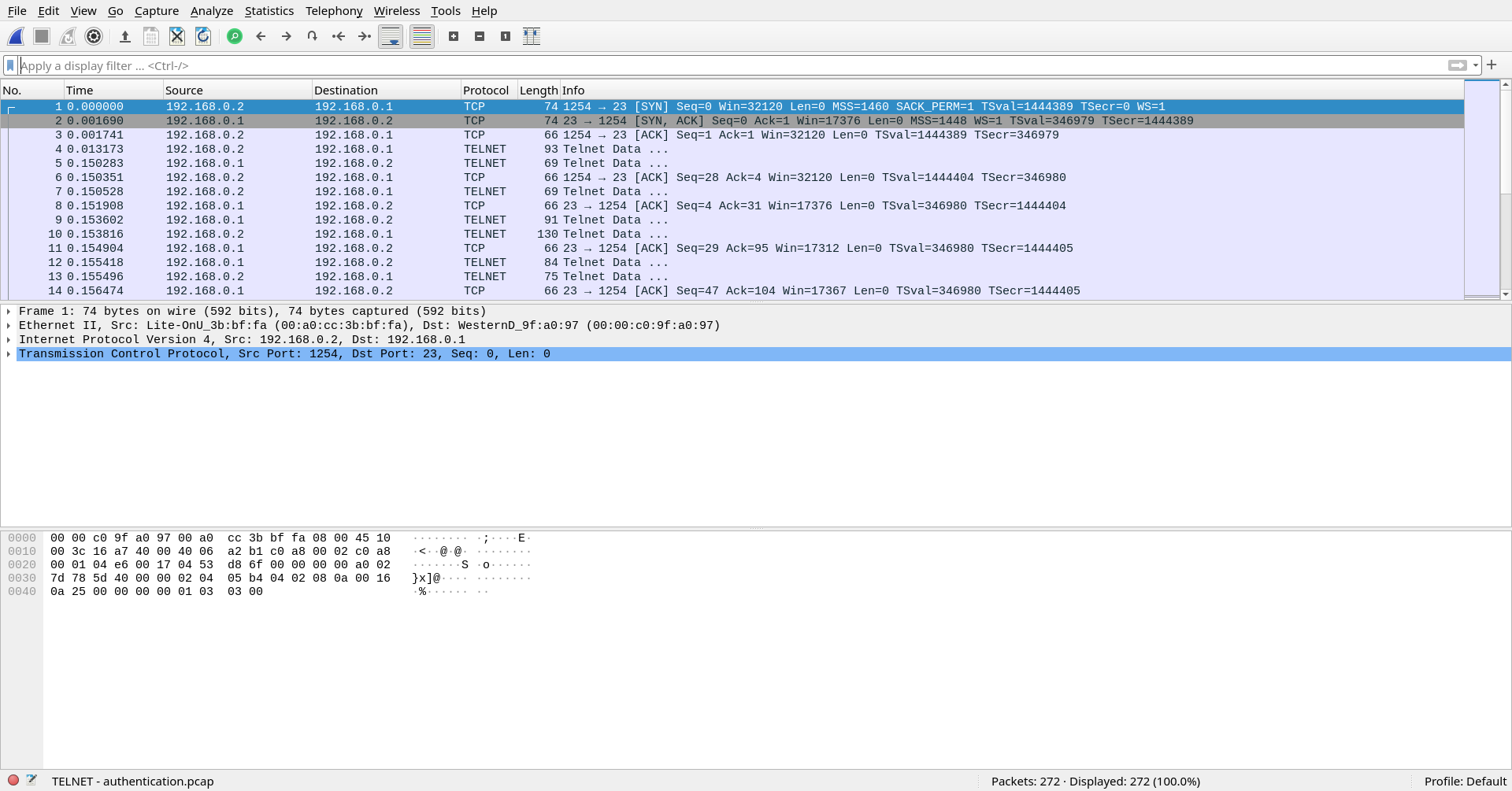Close this capture file icon
Viewport: 1512px width, 791px height.
tap(177, 36)
